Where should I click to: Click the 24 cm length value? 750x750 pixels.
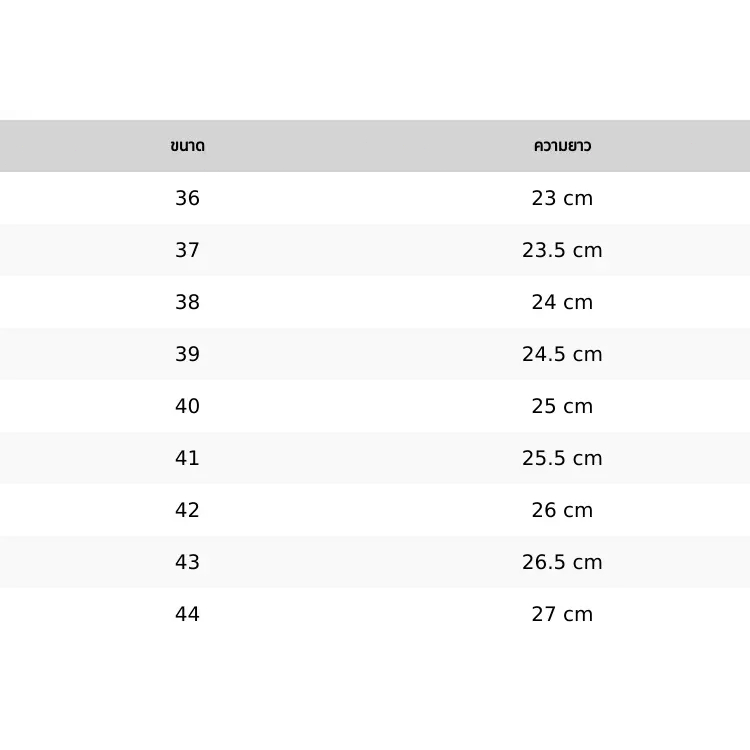coord(562,302)
